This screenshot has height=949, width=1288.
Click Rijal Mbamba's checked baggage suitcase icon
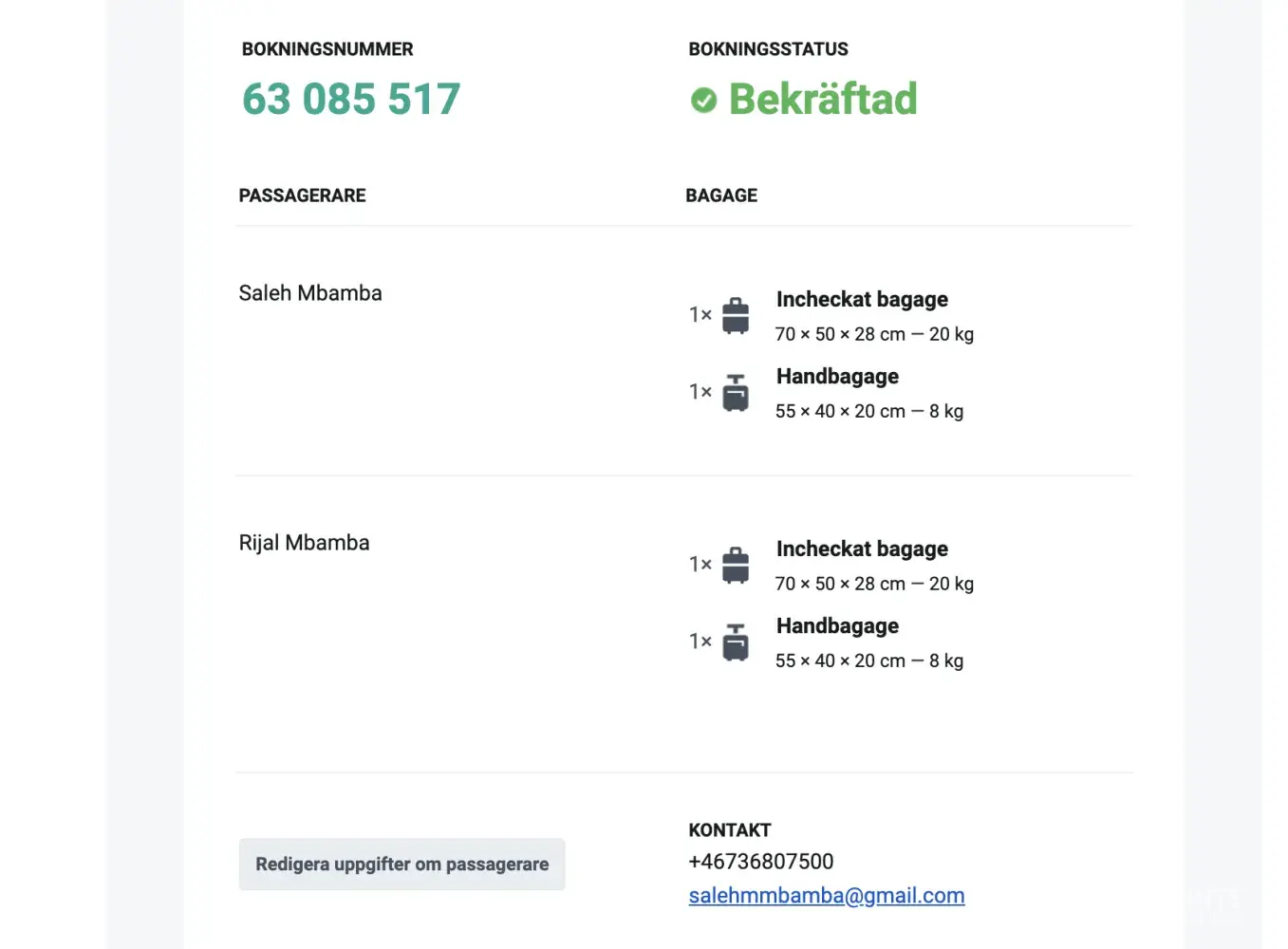click(736, 565)
